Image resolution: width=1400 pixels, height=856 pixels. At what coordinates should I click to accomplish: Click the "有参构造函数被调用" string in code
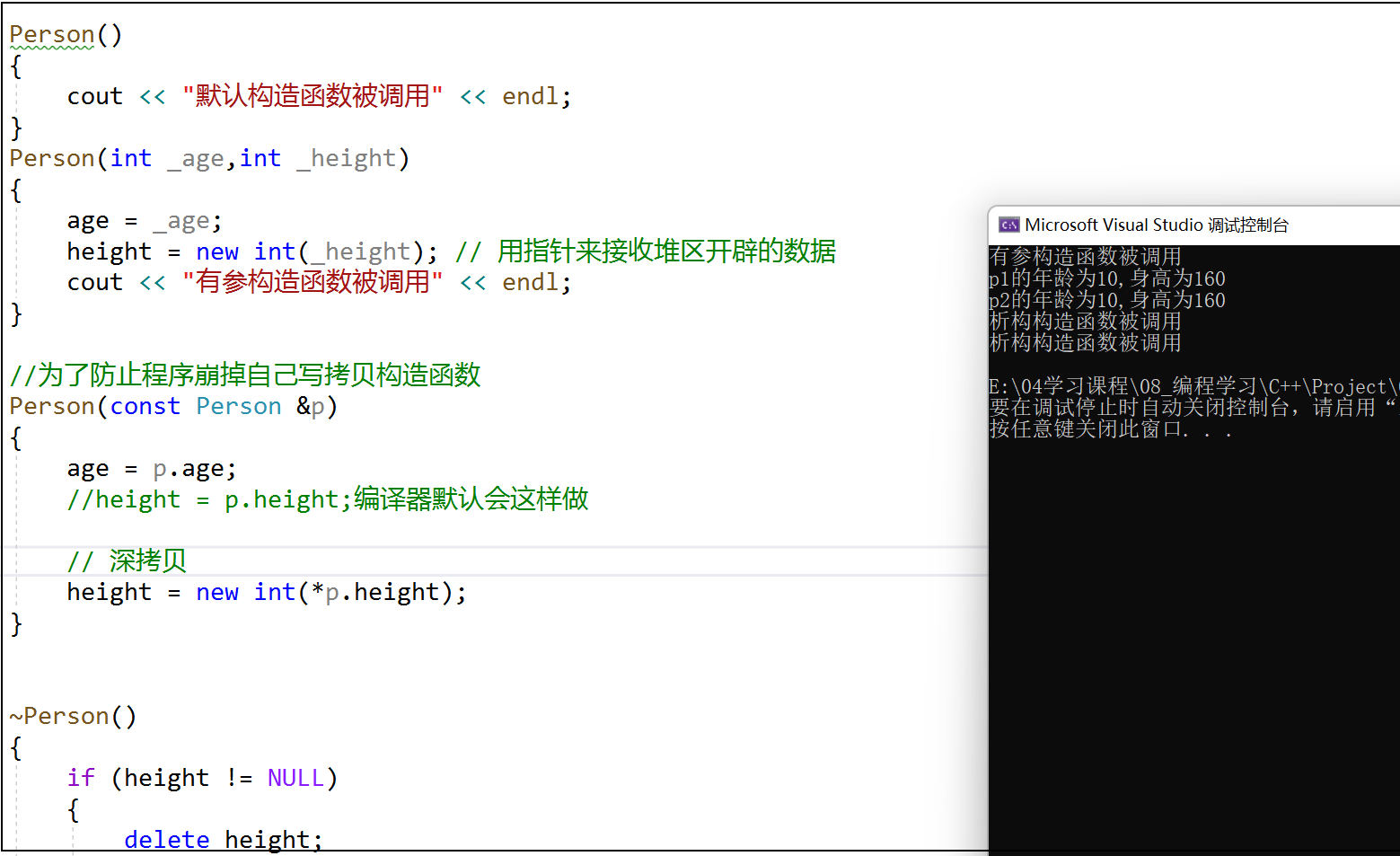[x=312, y=282]
